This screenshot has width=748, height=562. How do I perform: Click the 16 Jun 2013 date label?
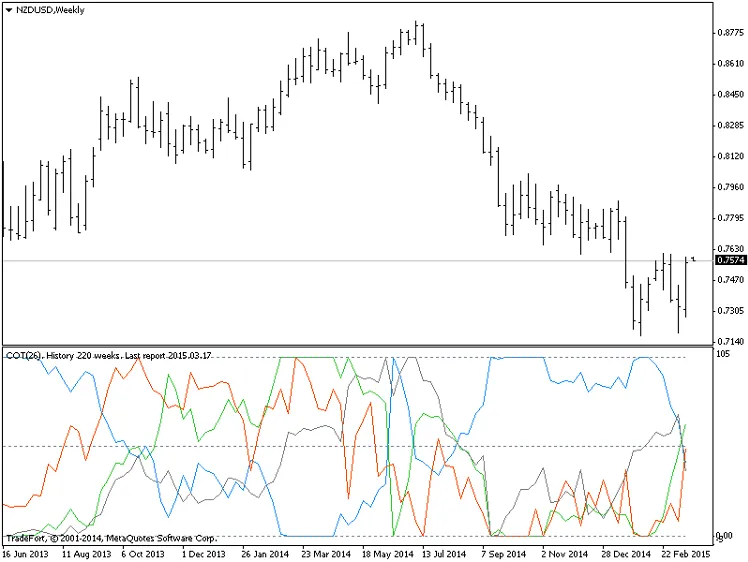[x=25, y=552]
